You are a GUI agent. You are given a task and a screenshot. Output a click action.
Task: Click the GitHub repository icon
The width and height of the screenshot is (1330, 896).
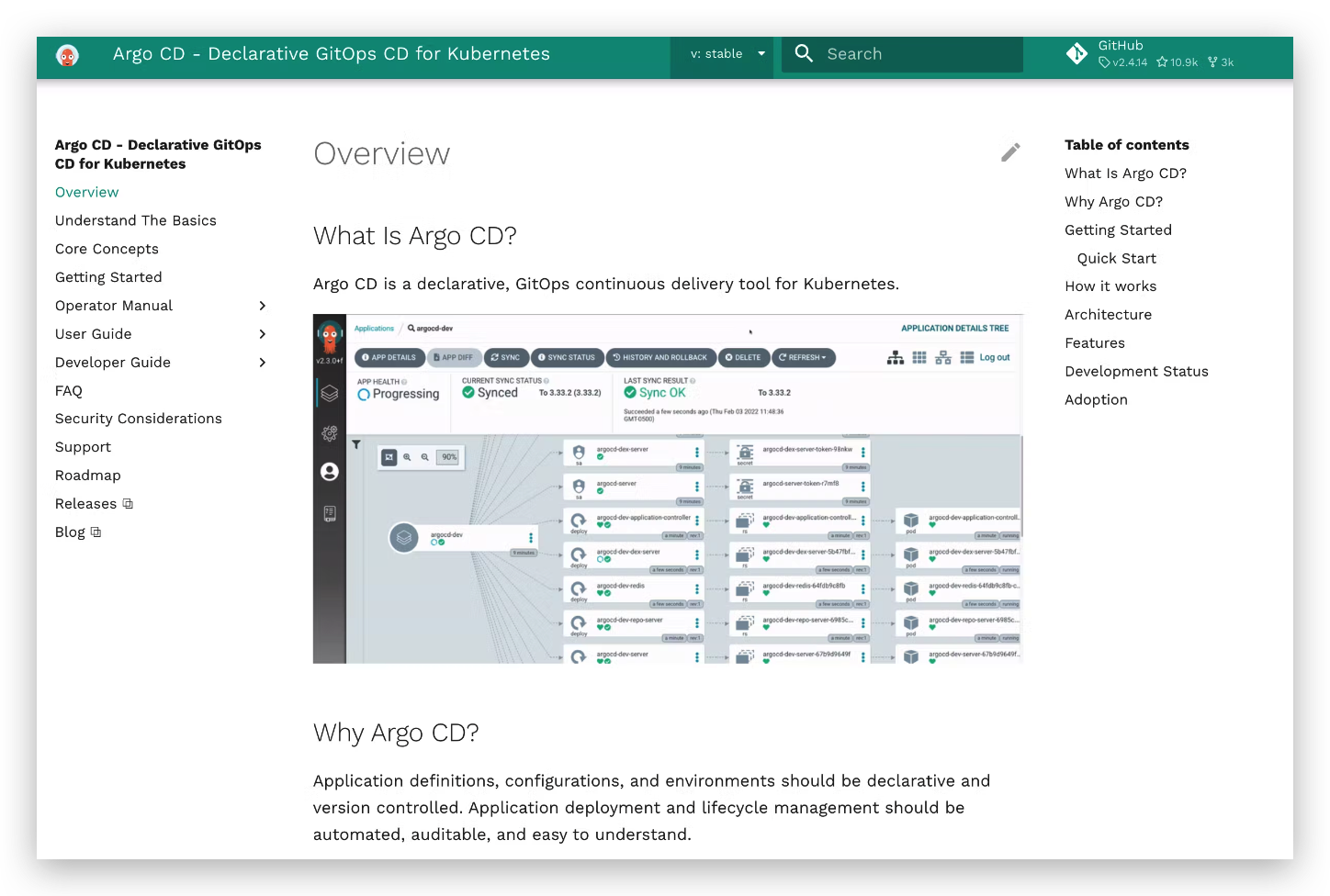[x=1076, y=54]
